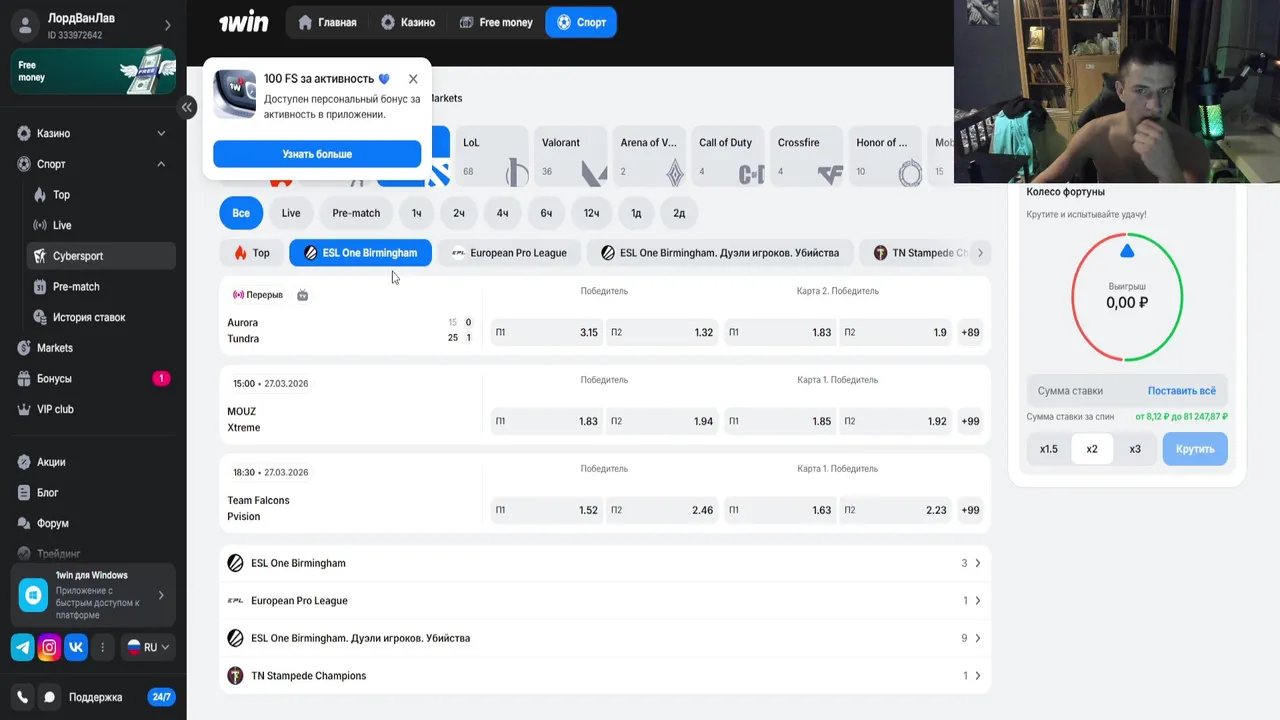Viewport: 1280px width, 720px height.
Task: Click Сумма ставки input field
Action: (1086, 391)
